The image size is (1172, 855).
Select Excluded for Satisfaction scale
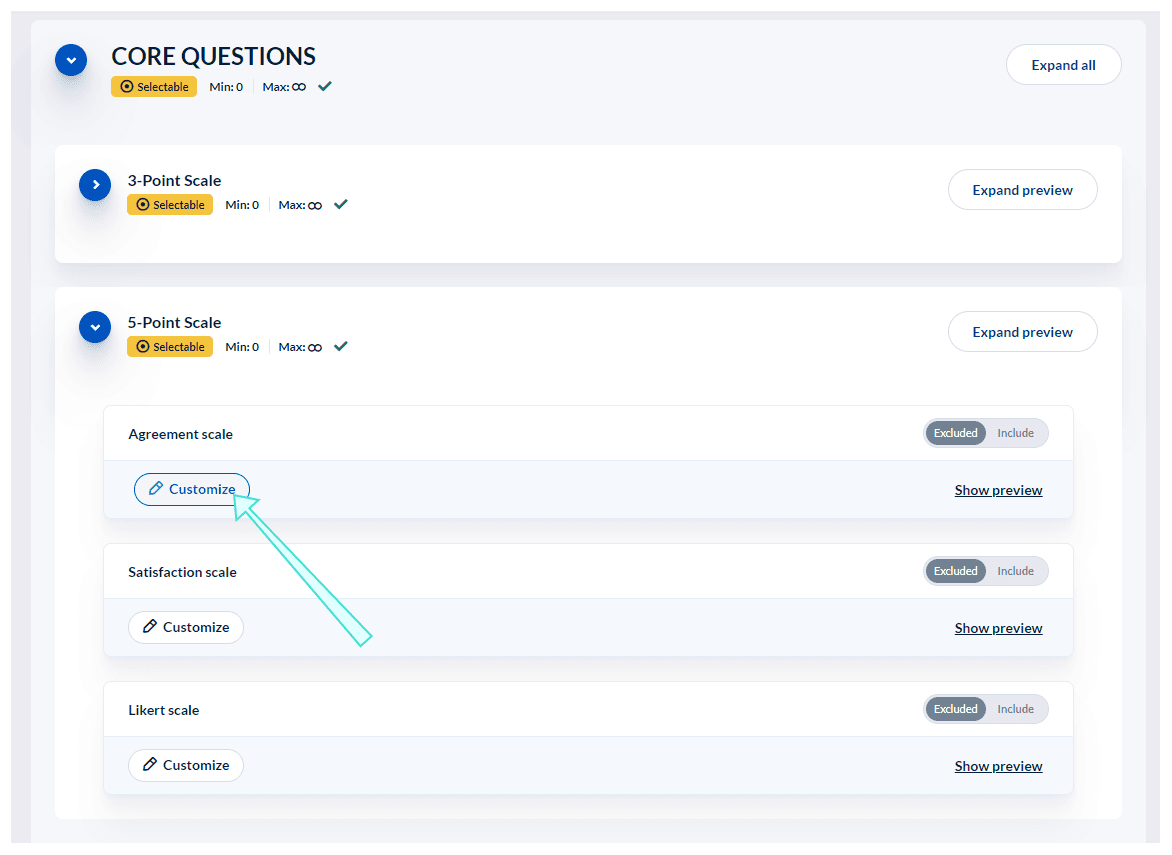[x=955, y=571]
